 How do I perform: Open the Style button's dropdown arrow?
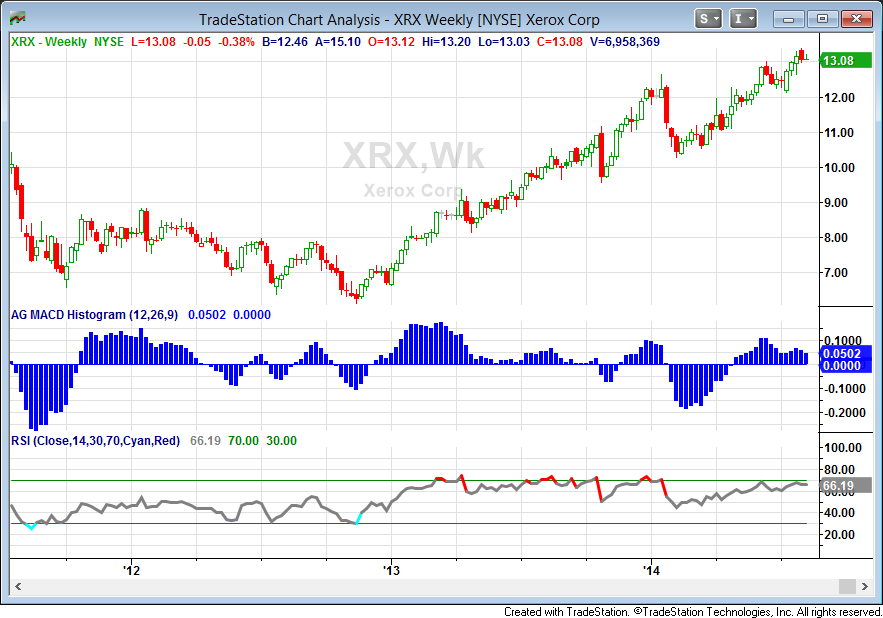716,17
